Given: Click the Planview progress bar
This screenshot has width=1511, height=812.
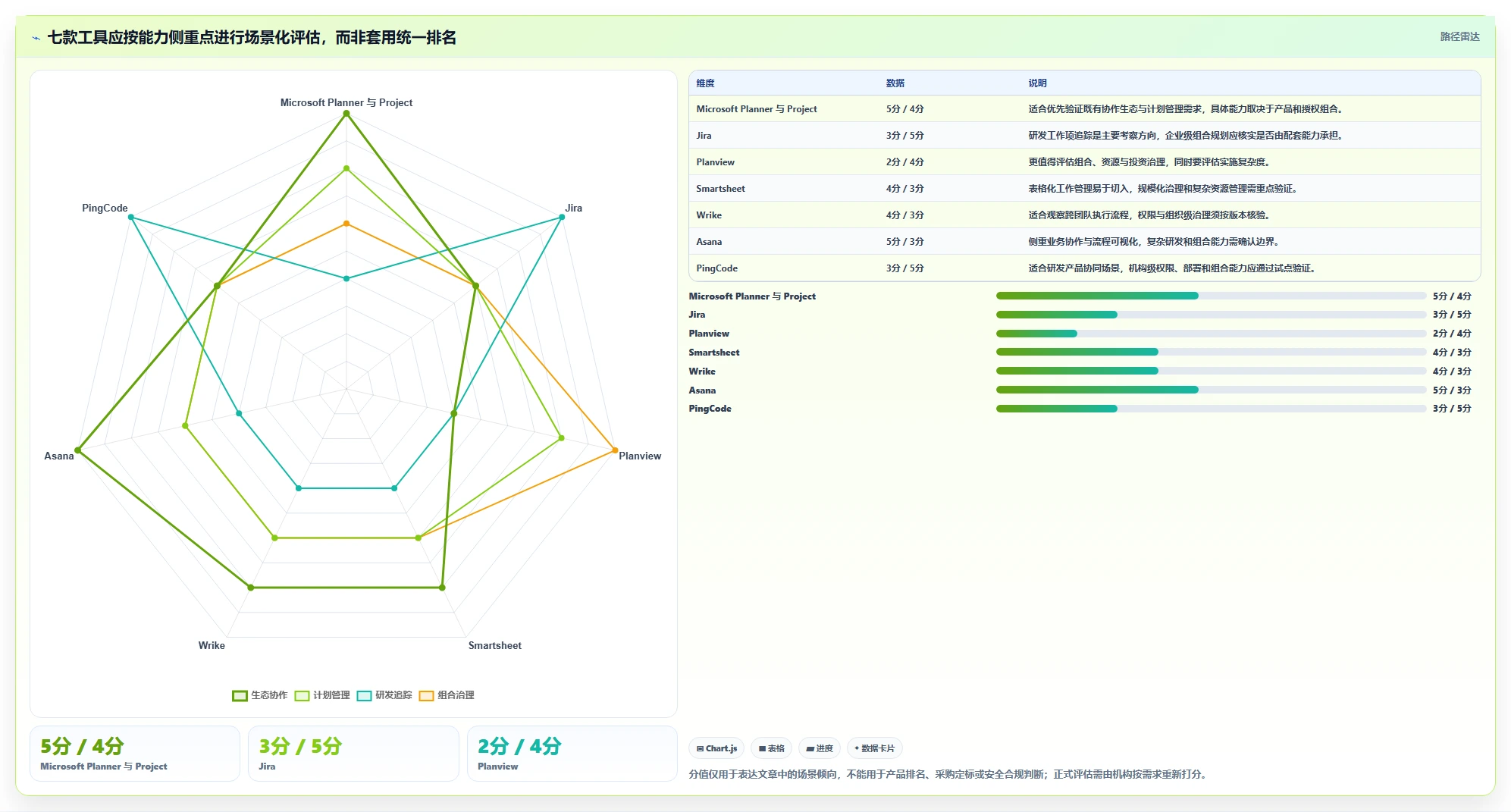Looking at the screenshot, I should (x=1211, y=334).
